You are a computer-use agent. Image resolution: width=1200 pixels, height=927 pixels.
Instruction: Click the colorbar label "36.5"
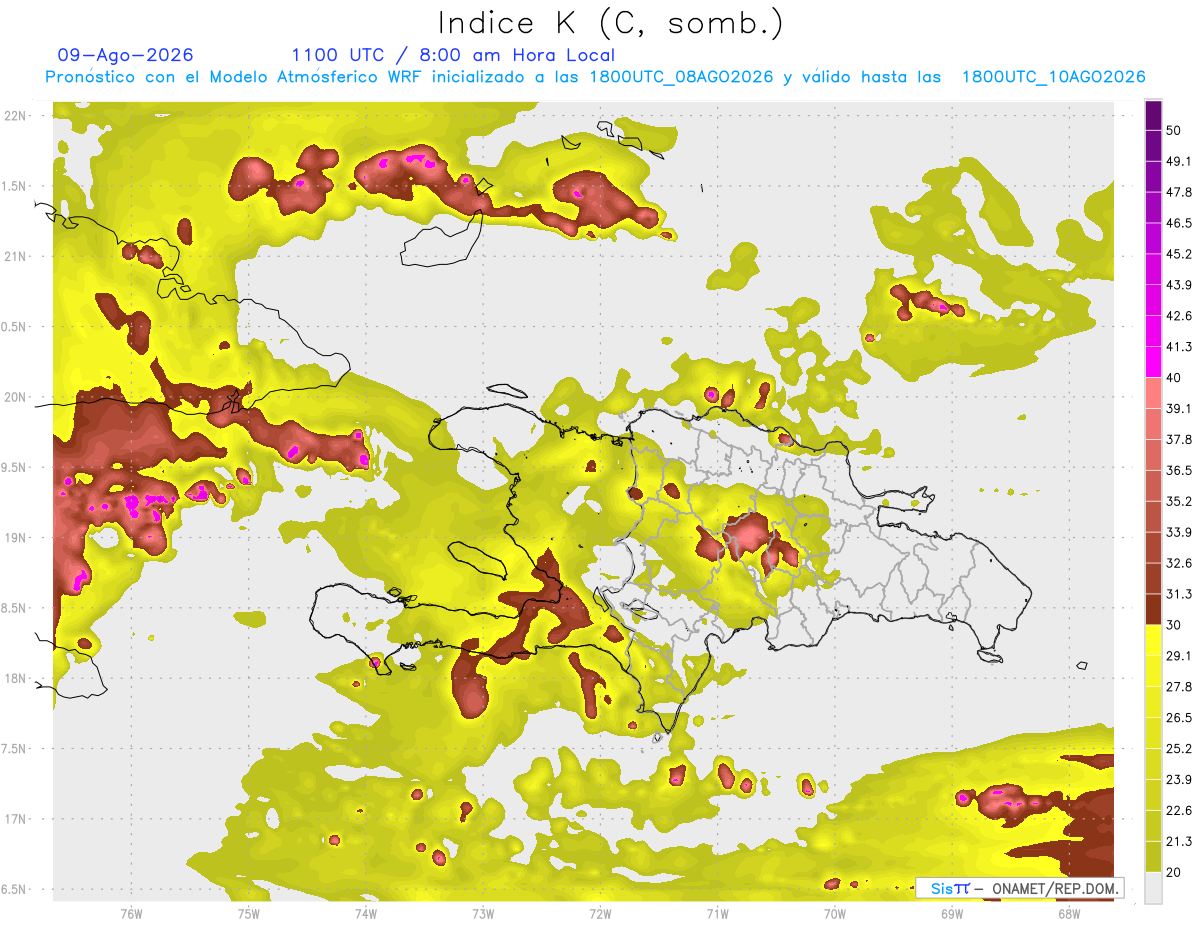1179,470
